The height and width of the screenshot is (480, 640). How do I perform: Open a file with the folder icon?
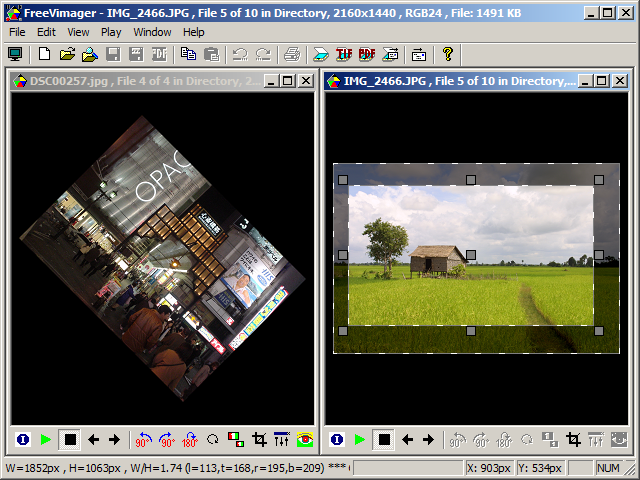67,54
